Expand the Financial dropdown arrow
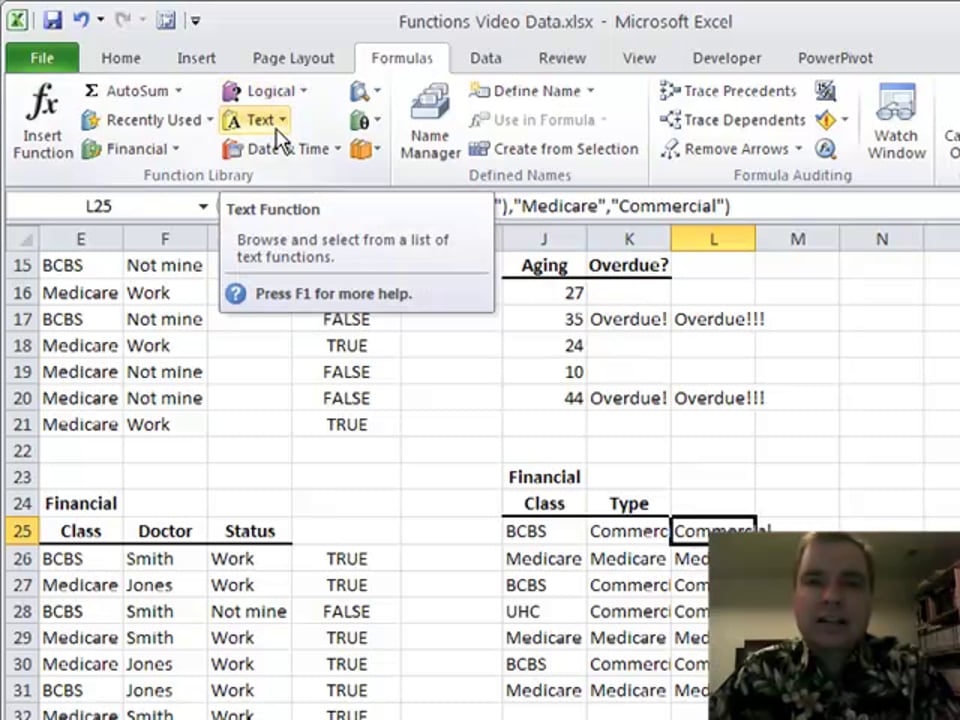 point(176,149)
